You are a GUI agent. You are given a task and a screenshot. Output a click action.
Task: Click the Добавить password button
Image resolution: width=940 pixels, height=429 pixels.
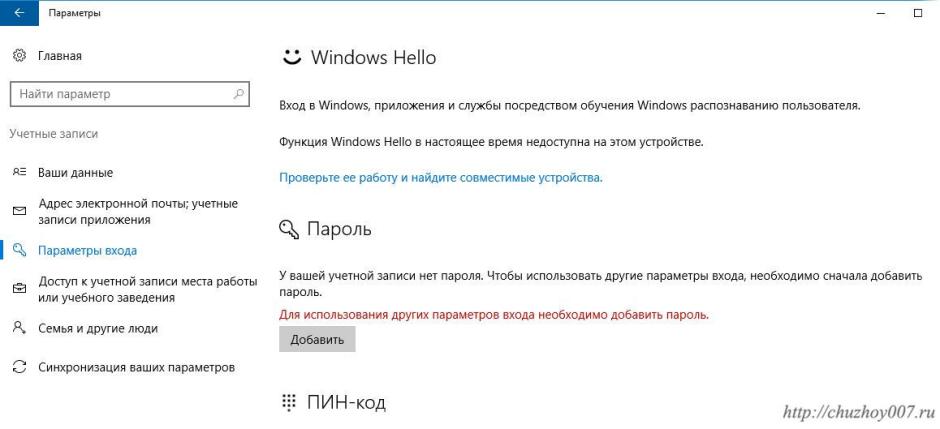(x=317, y=340)
